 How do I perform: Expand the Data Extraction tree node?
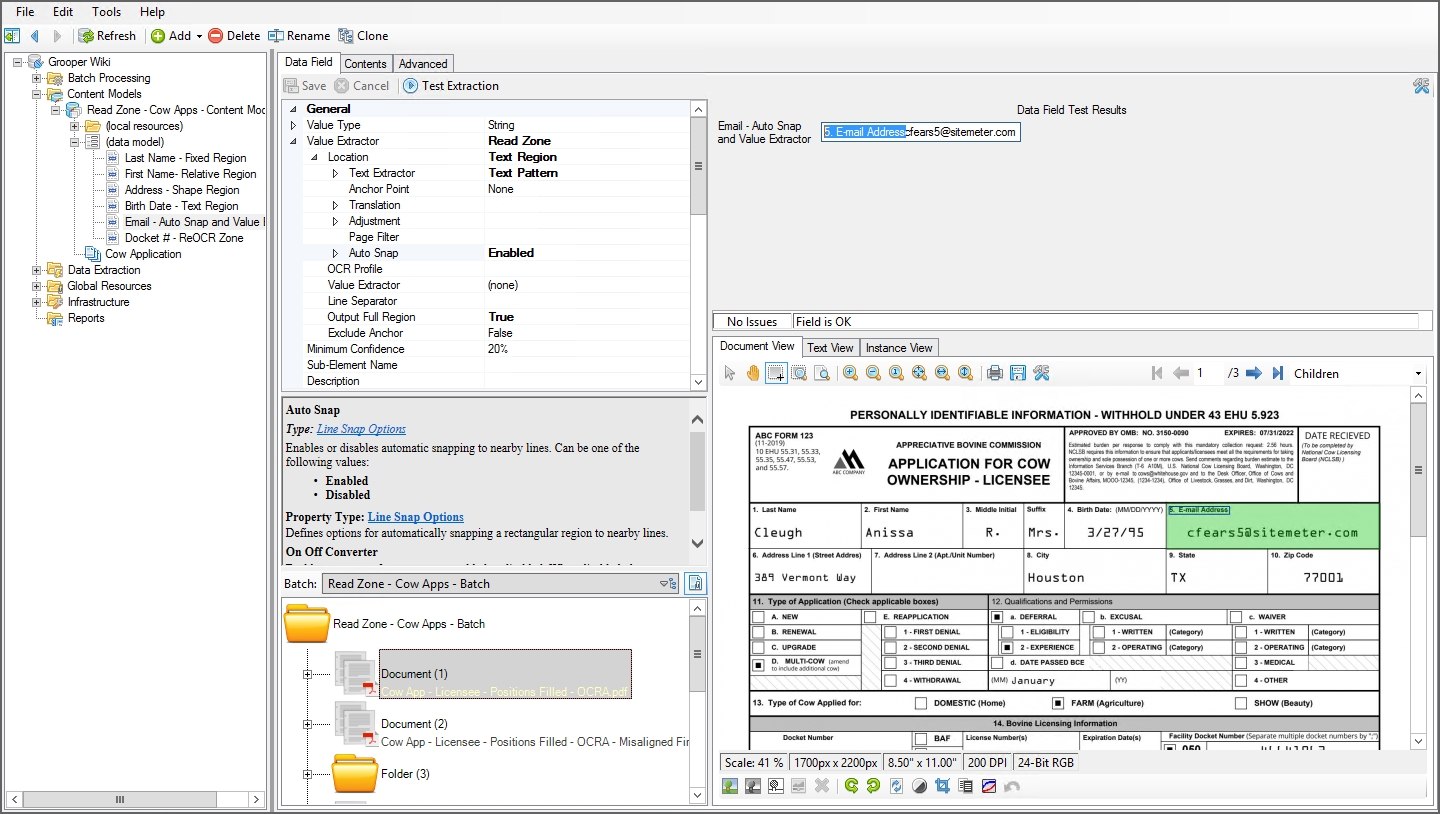tap(37, 270)
